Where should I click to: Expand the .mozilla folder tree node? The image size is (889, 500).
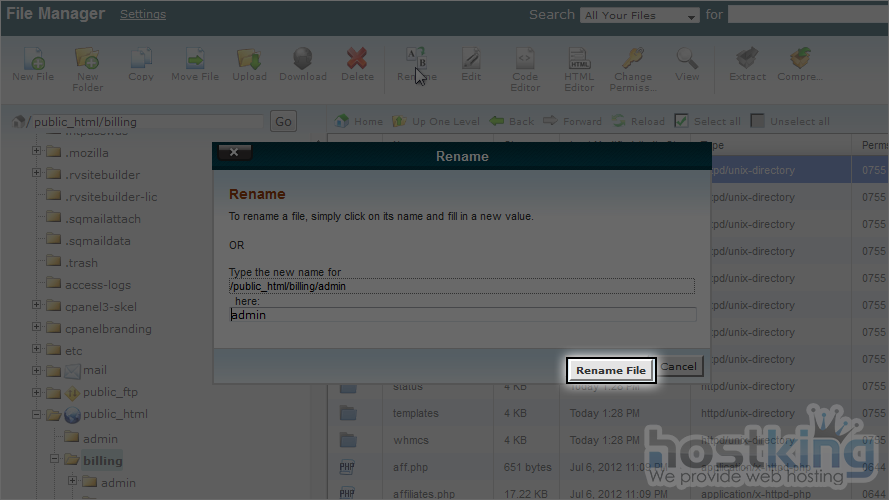[37, 152]
